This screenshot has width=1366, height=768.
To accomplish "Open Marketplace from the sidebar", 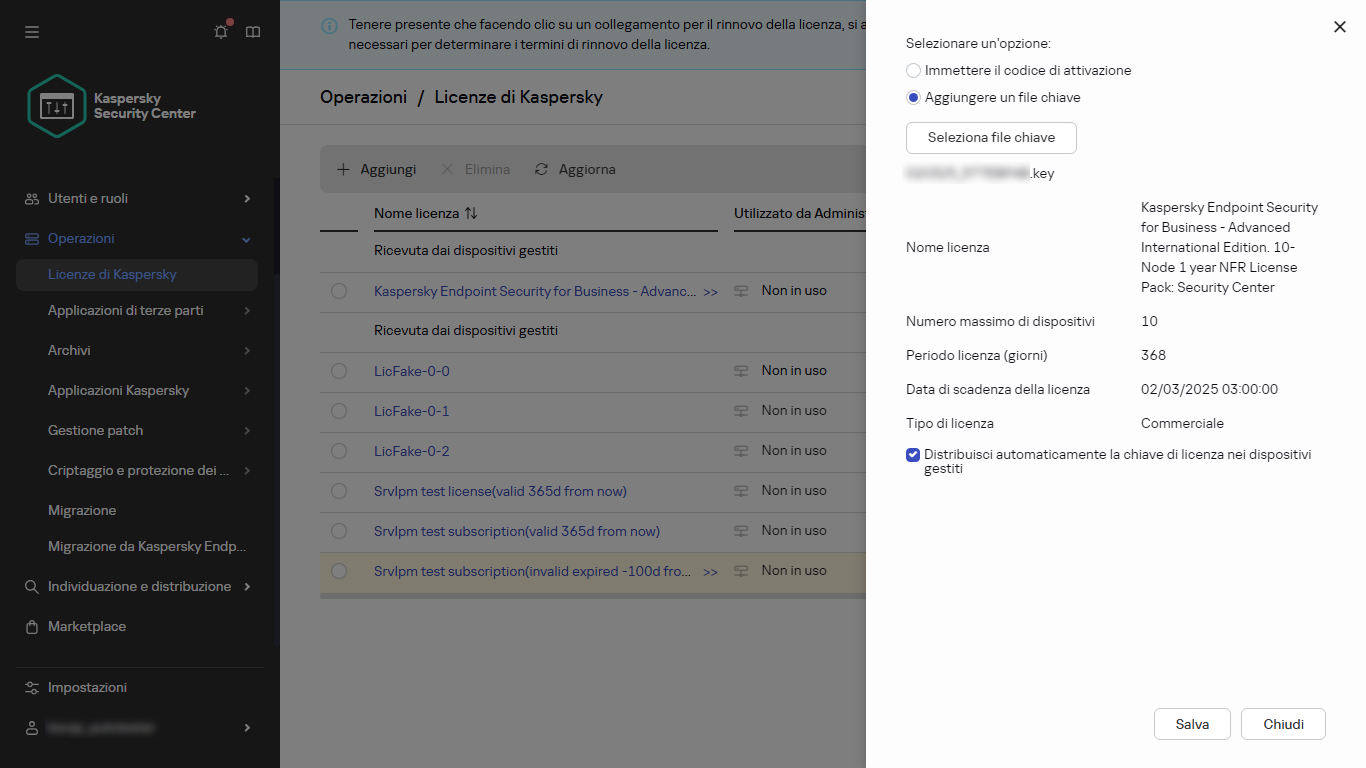I will pos(87,626).
